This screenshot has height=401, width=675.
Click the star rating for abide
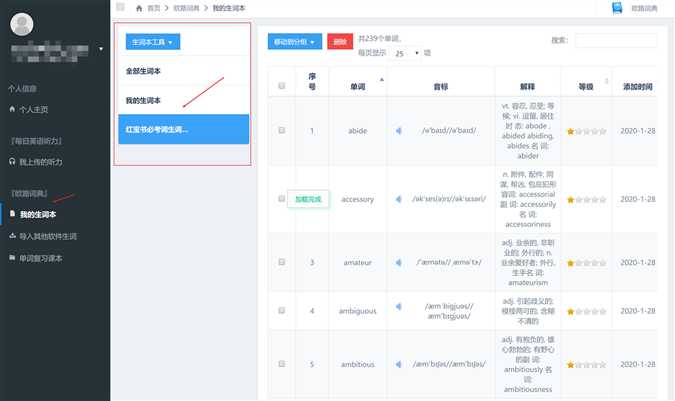pos(586,131)
